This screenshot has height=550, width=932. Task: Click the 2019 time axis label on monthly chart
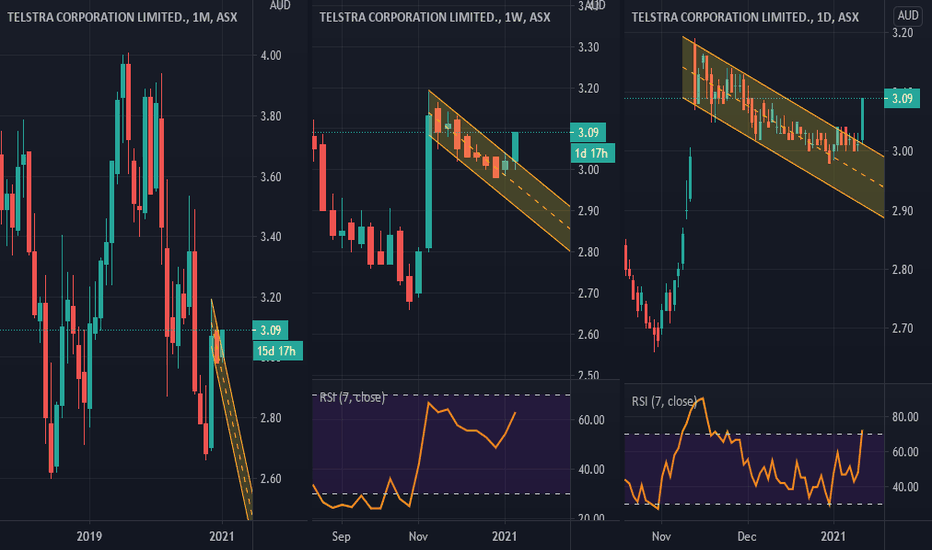pos(89,536)
